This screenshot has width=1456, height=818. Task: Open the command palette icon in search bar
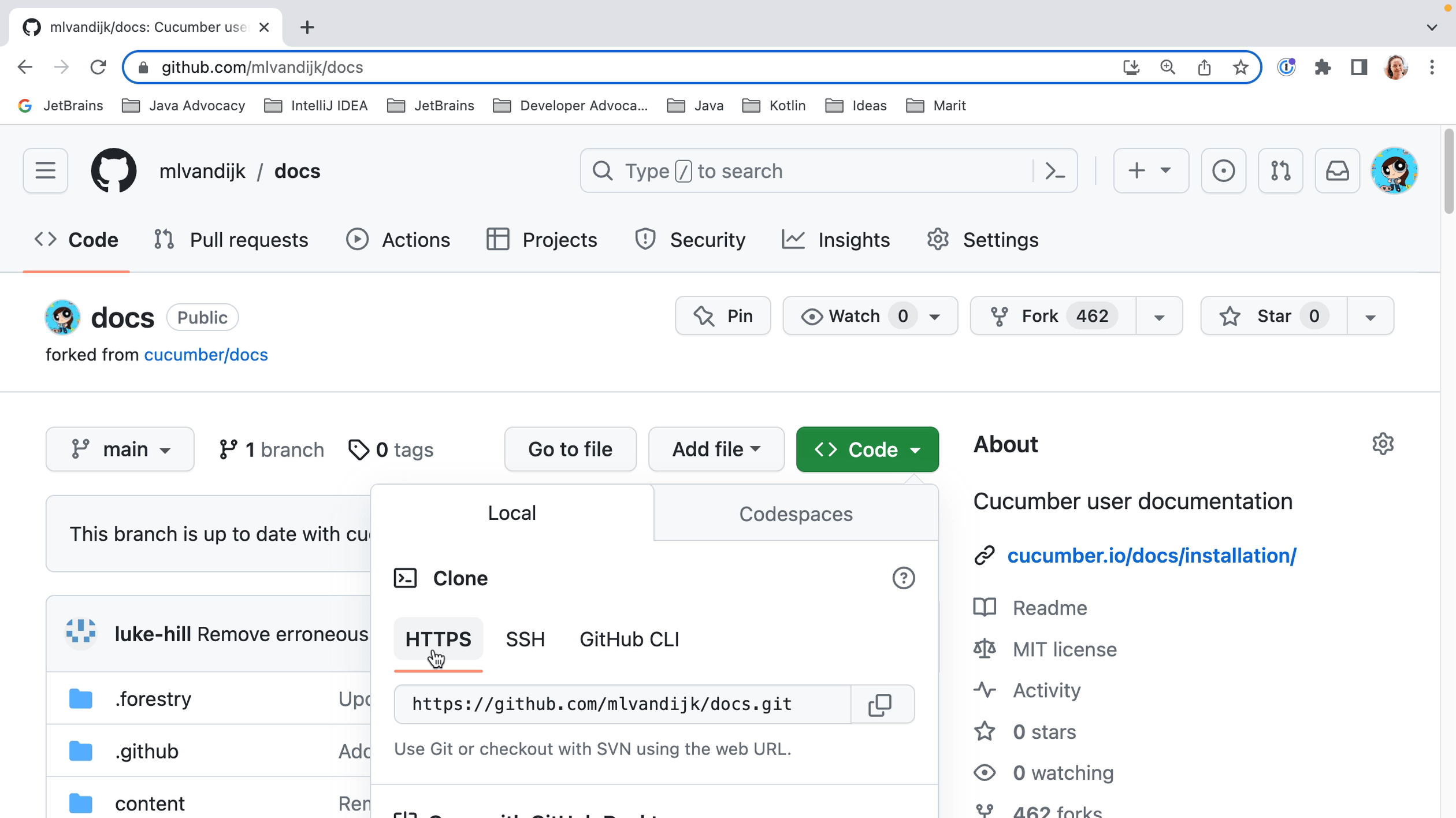click(x=1055, y=171)
